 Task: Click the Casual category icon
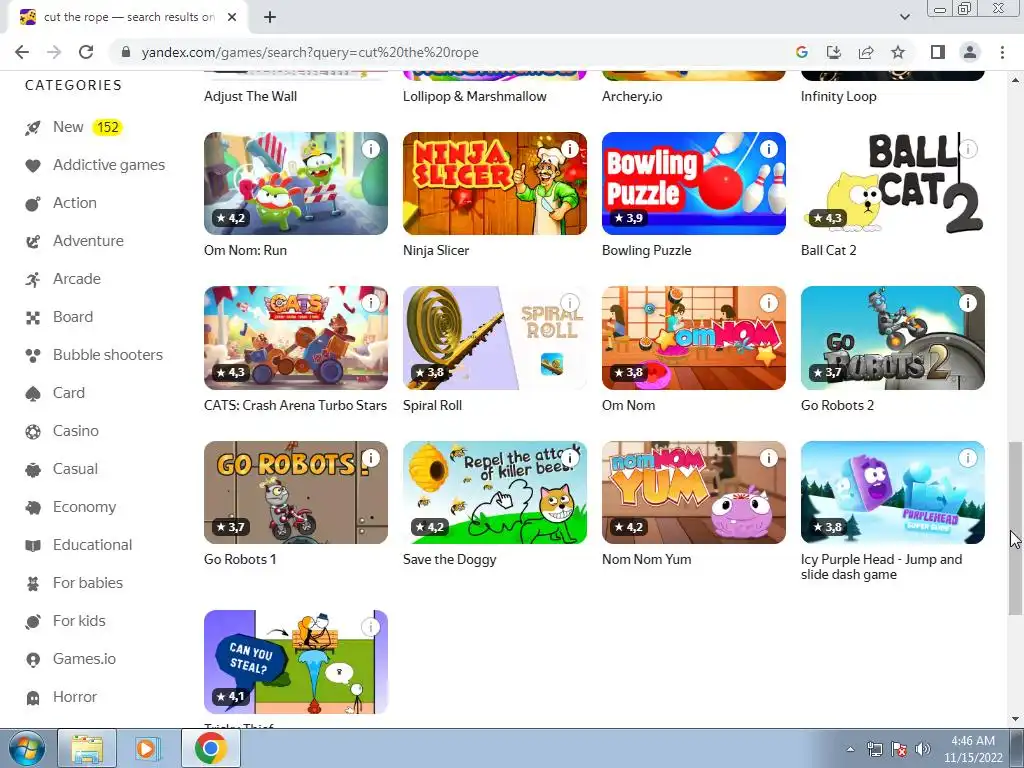click(x=33, y=469)
